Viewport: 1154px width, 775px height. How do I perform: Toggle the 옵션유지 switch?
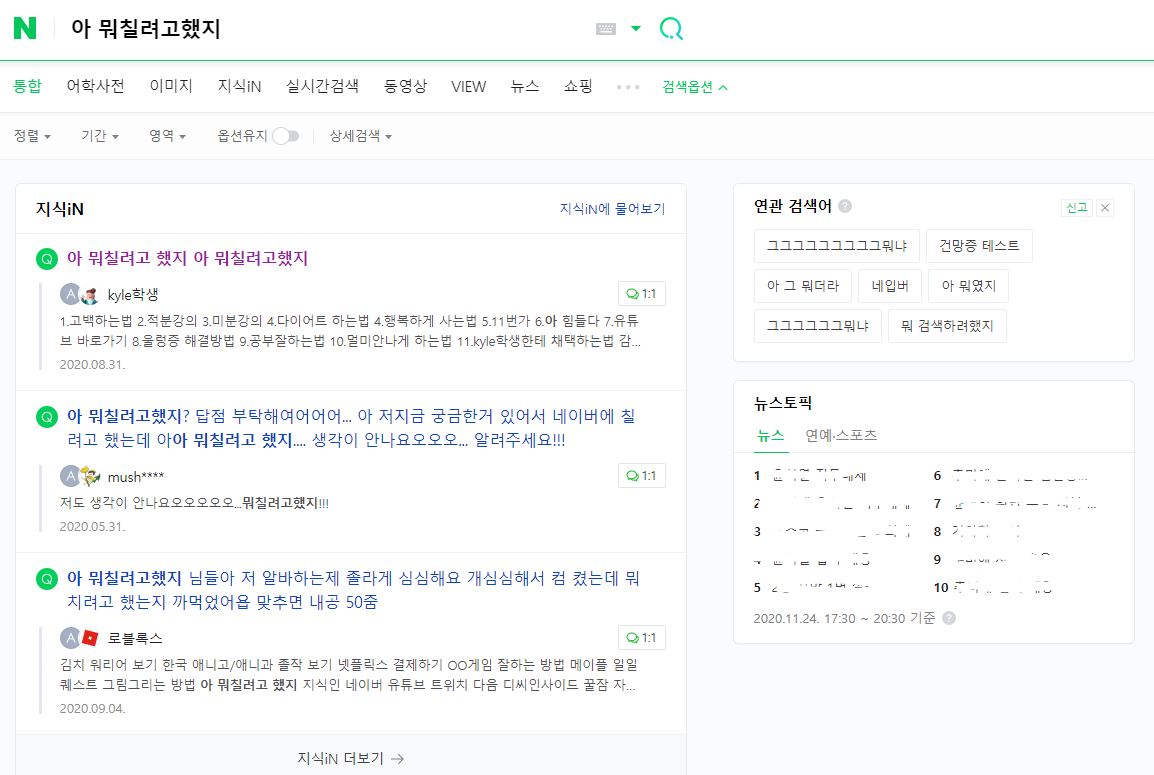click(x=286, y=135)
